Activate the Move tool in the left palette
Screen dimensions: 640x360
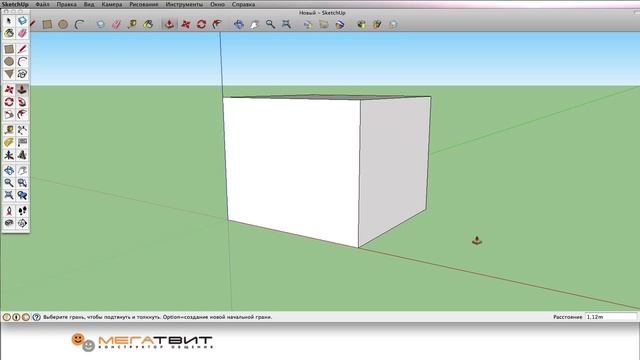pyautogui.click(x=9, y=89)
